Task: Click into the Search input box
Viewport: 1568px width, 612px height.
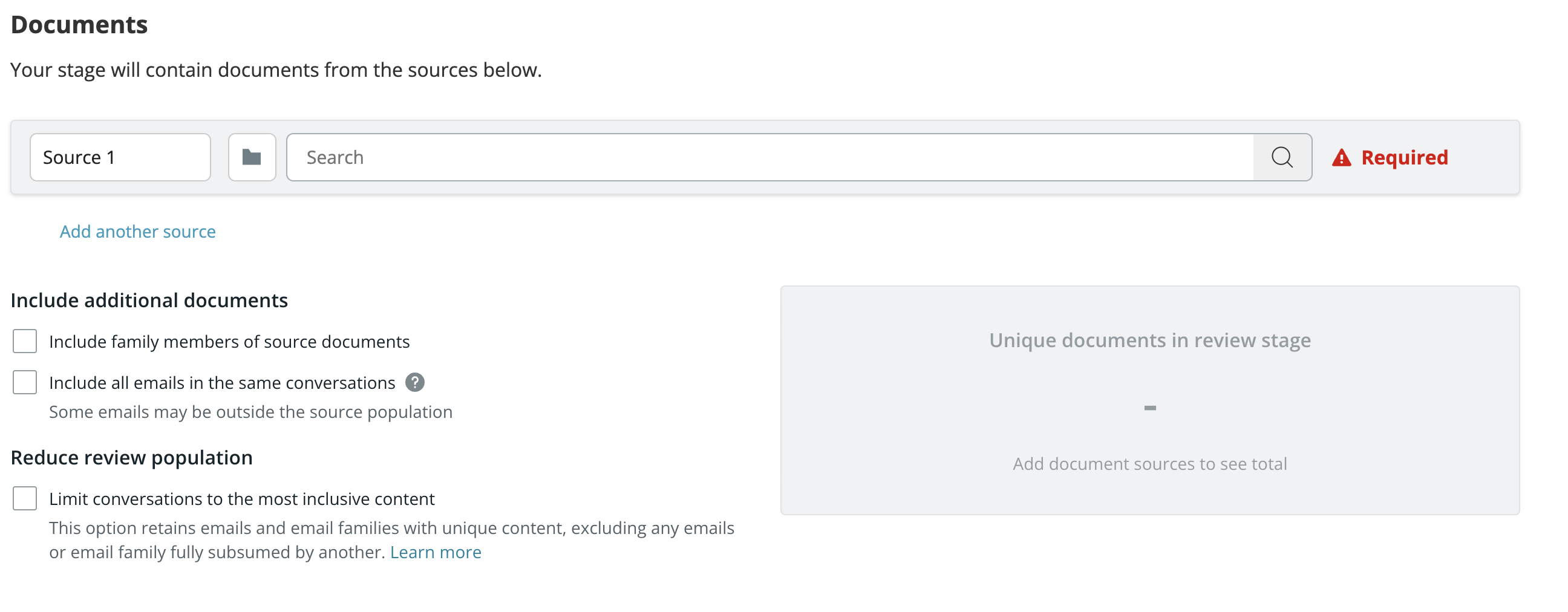Action: [x=770, y=158]
